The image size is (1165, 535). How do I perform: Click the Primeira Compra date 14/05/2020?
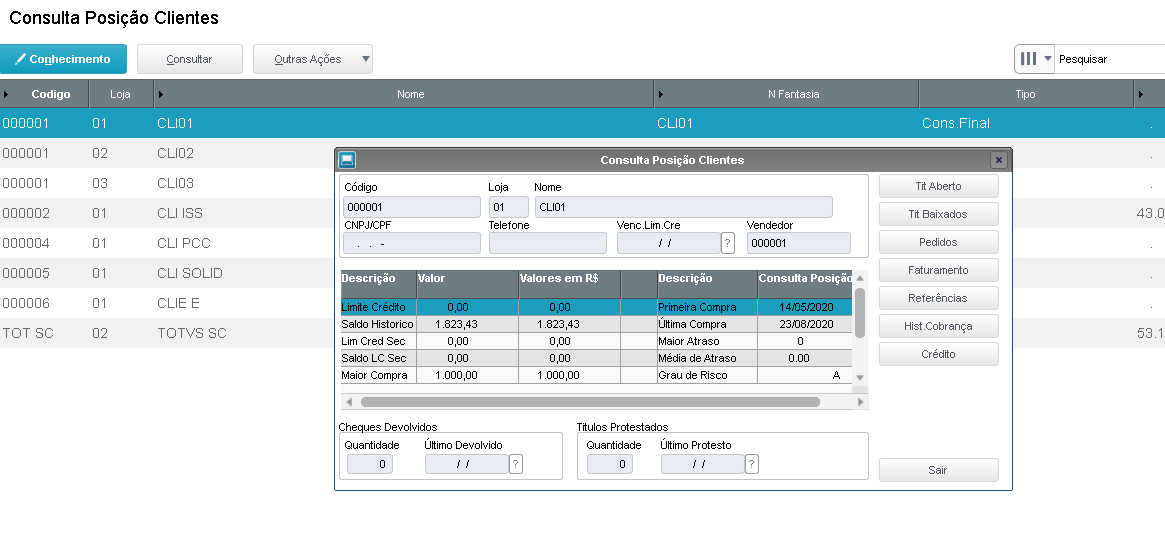805,307
